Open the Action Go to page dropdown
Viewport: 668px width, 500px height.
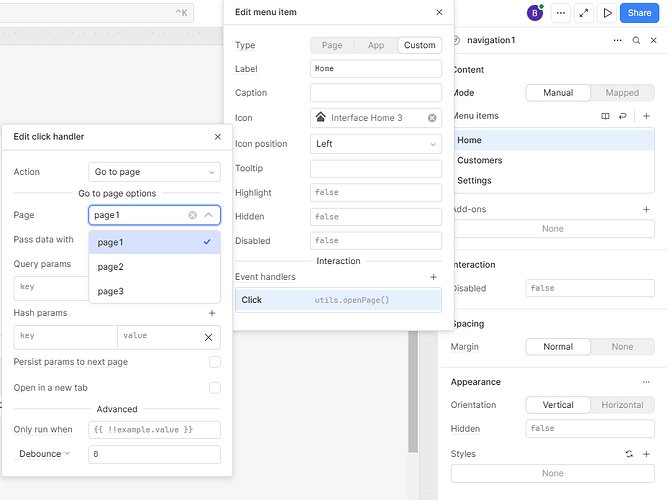tap(155, 172)
